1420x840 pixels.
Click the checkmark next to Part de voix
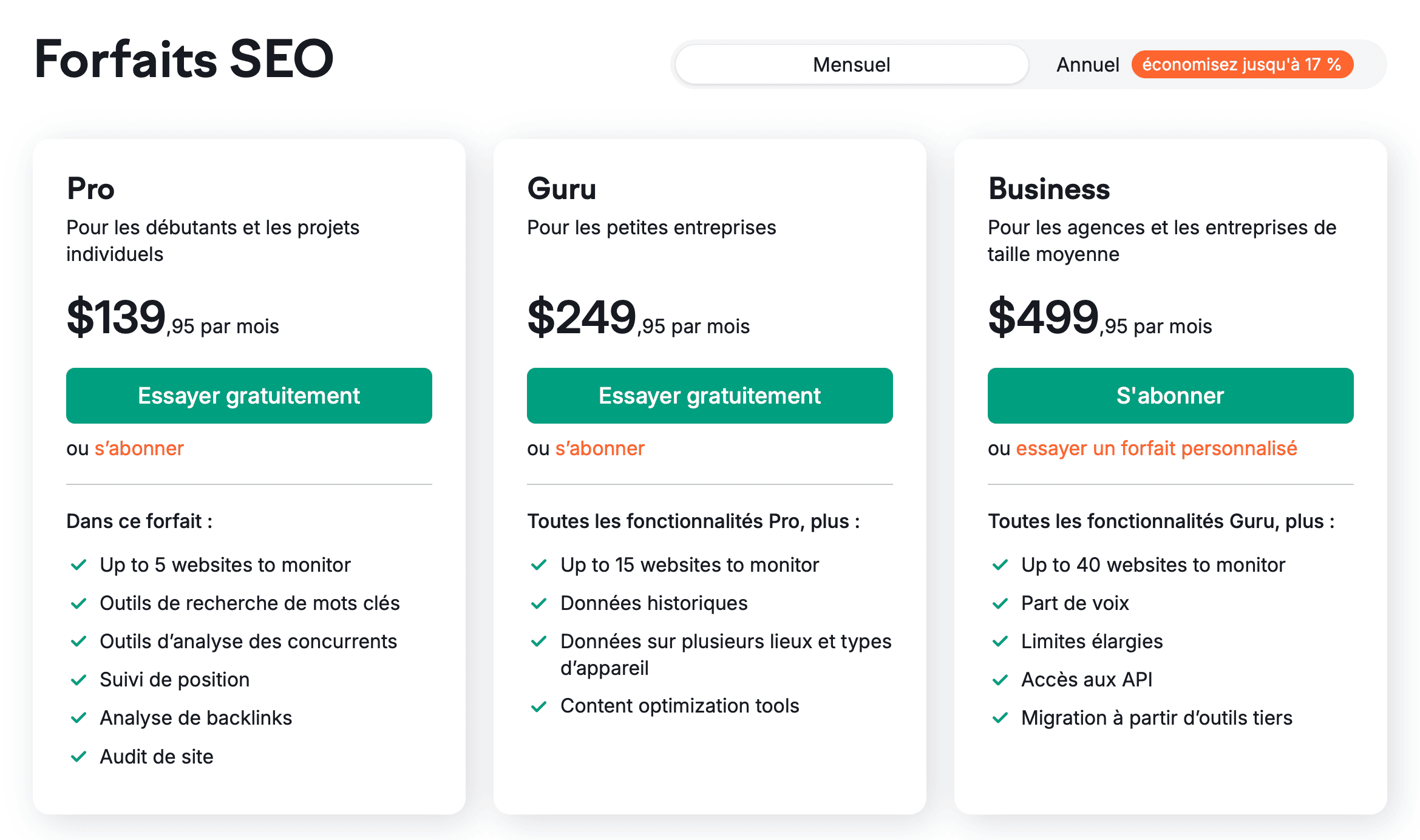click(x=1000, y=603)
